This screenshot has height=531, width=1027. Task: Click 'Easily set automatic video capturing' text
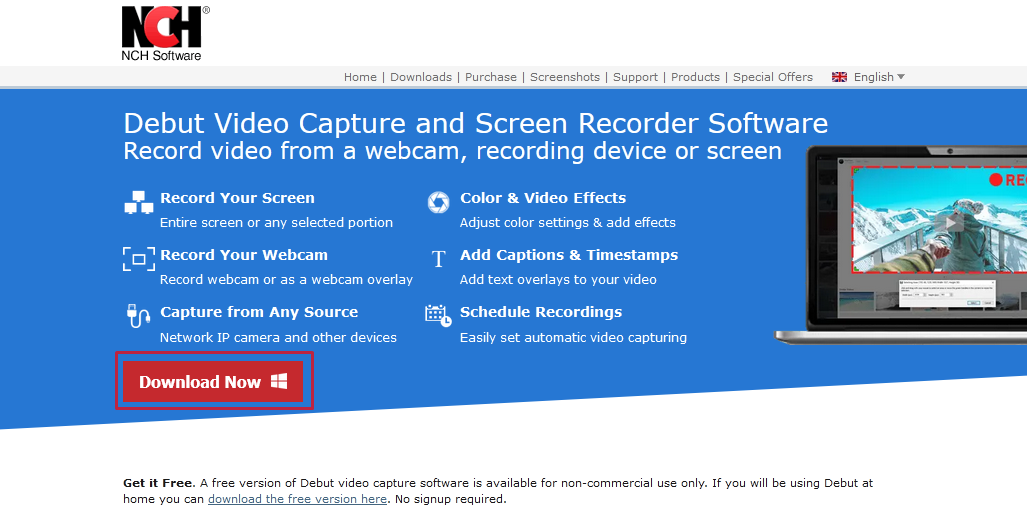tap(573, 338)
